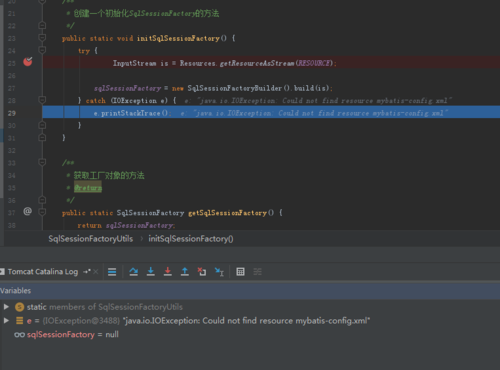Click 'return sqlSessionFactory' on line 38
500x370 pixels.
point(126,225)
